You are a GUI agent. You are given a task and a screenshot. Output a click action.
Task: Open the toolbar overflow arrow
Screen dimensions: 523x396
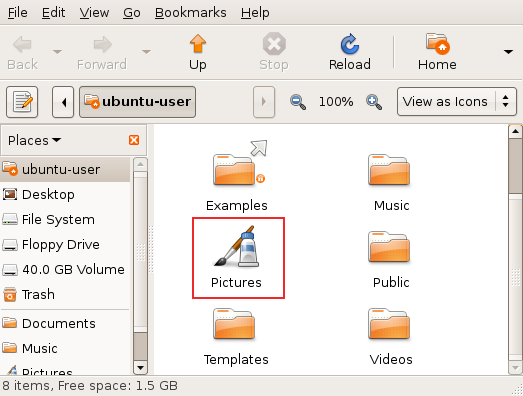click(x=508, y=52)
